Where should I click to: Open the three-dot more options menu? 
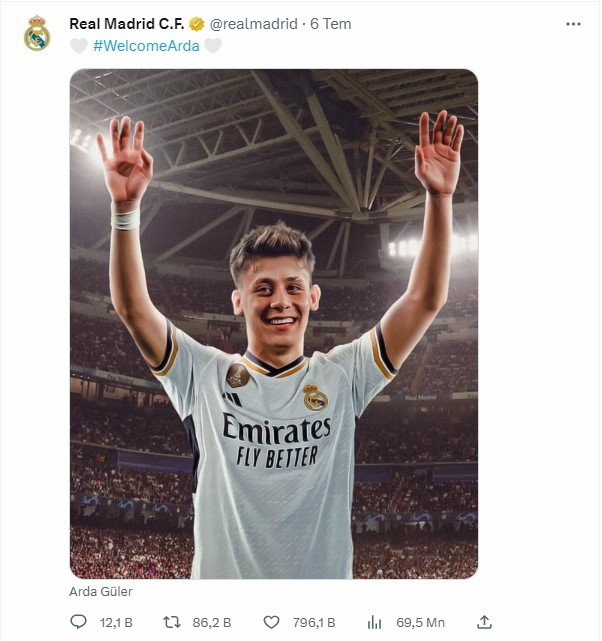pyautogui.click(x=573, y=23)
